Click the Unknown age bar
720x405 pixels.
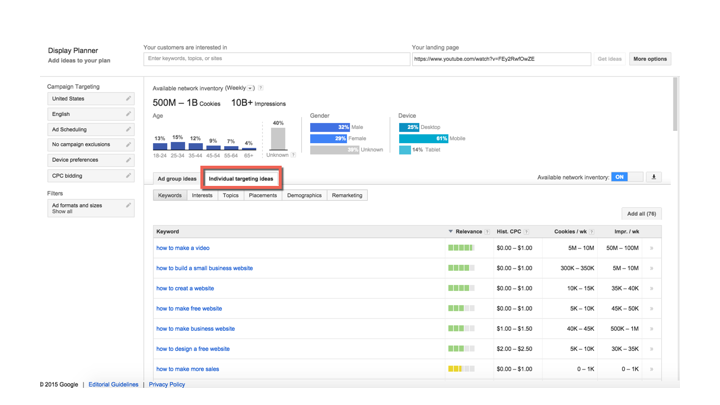pos(278,139)
